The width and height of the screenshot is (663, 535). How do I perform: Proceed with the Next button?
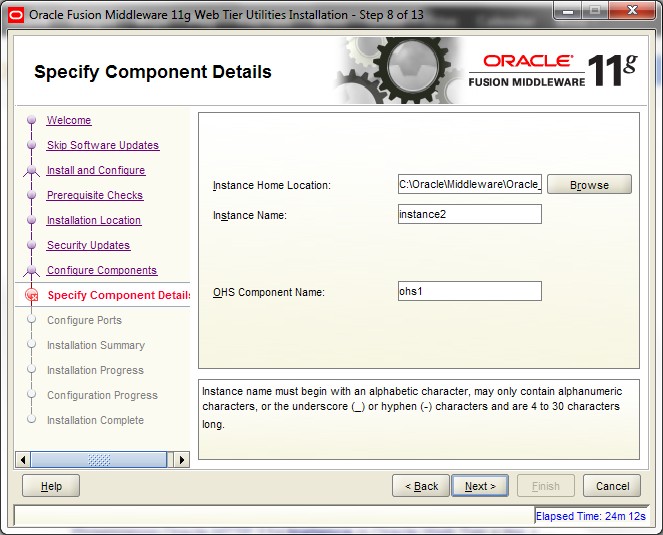coord(480,486)
